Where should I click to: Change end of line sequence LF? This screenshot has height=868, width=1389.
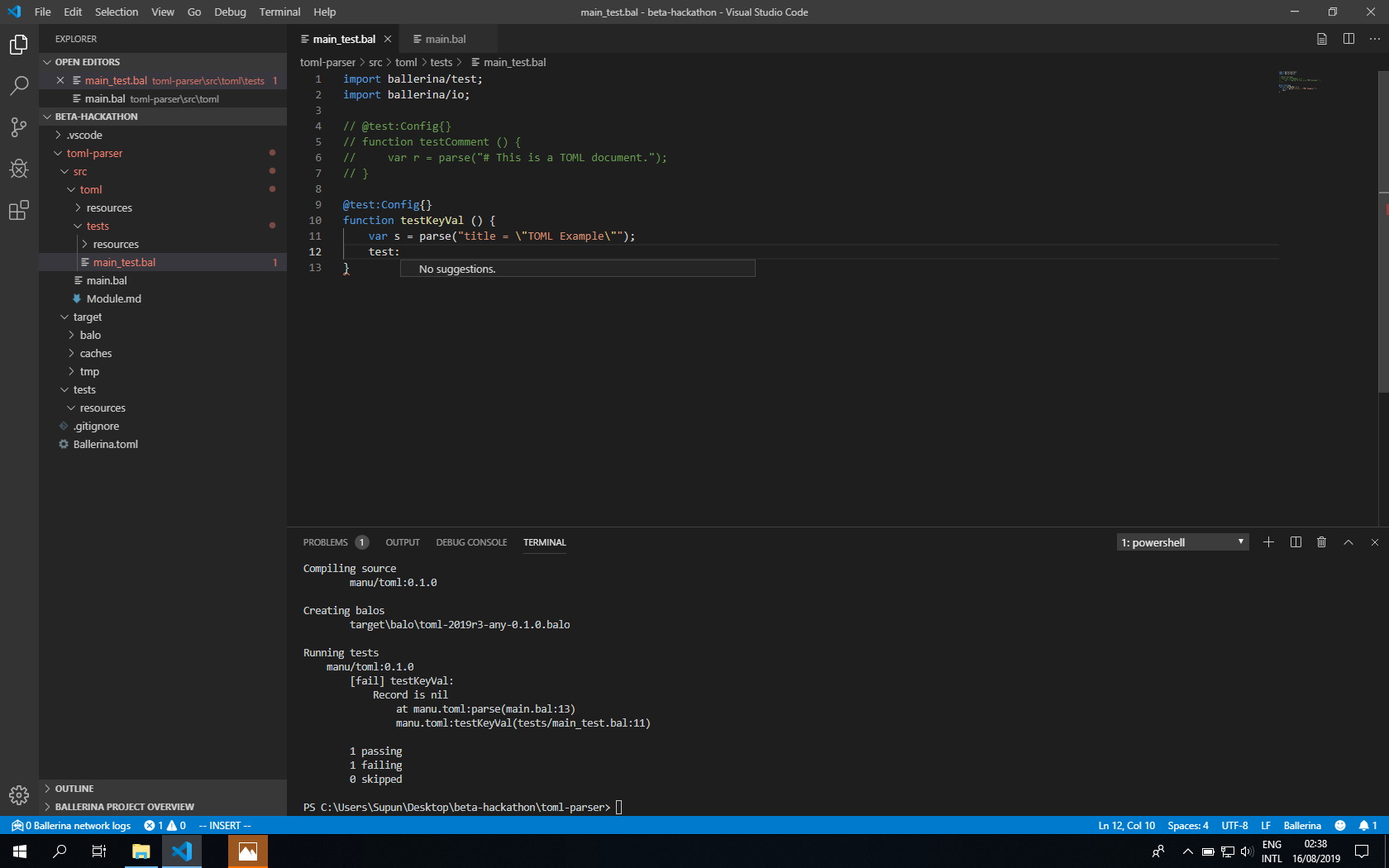point(1265,826)
